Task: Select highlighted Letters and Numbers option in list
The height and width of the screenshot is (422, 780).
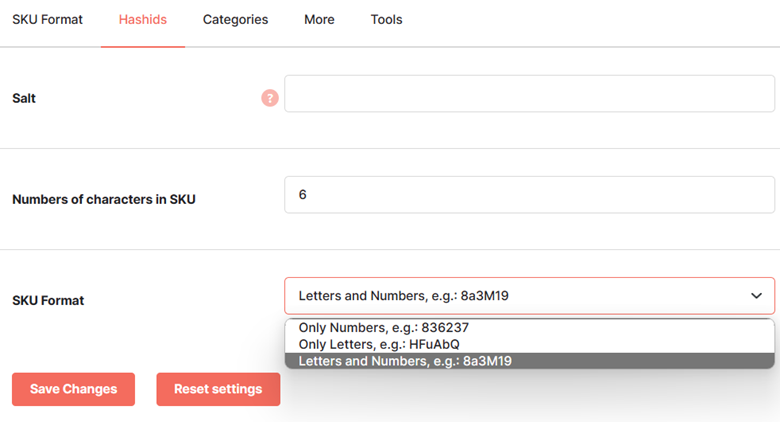Action: pos(529,361)
